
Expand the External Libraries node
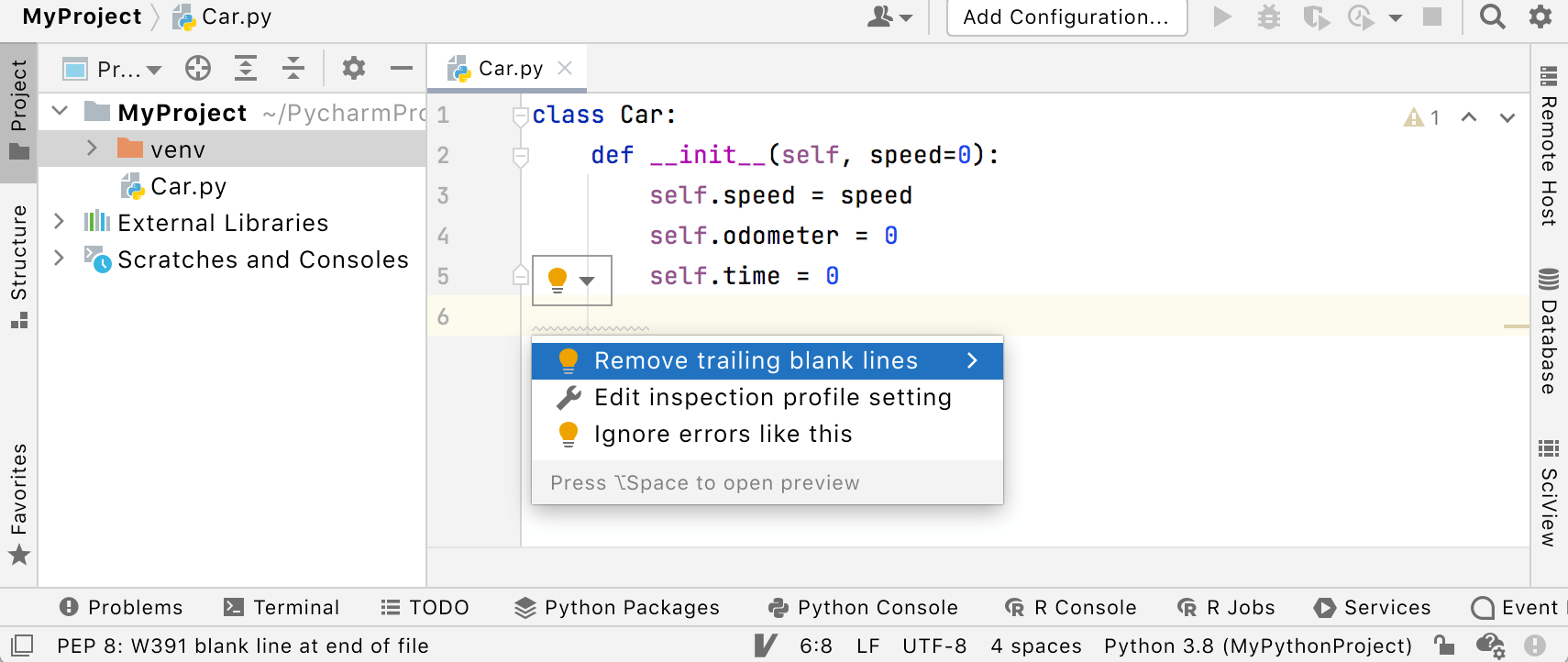tap(60, 222)
